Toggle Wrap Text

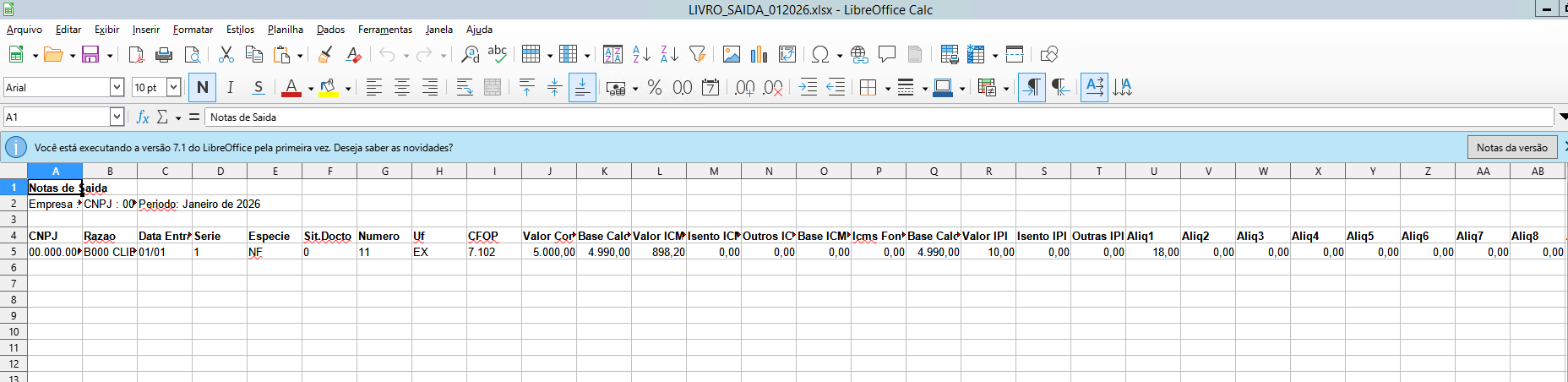[464, 88]
